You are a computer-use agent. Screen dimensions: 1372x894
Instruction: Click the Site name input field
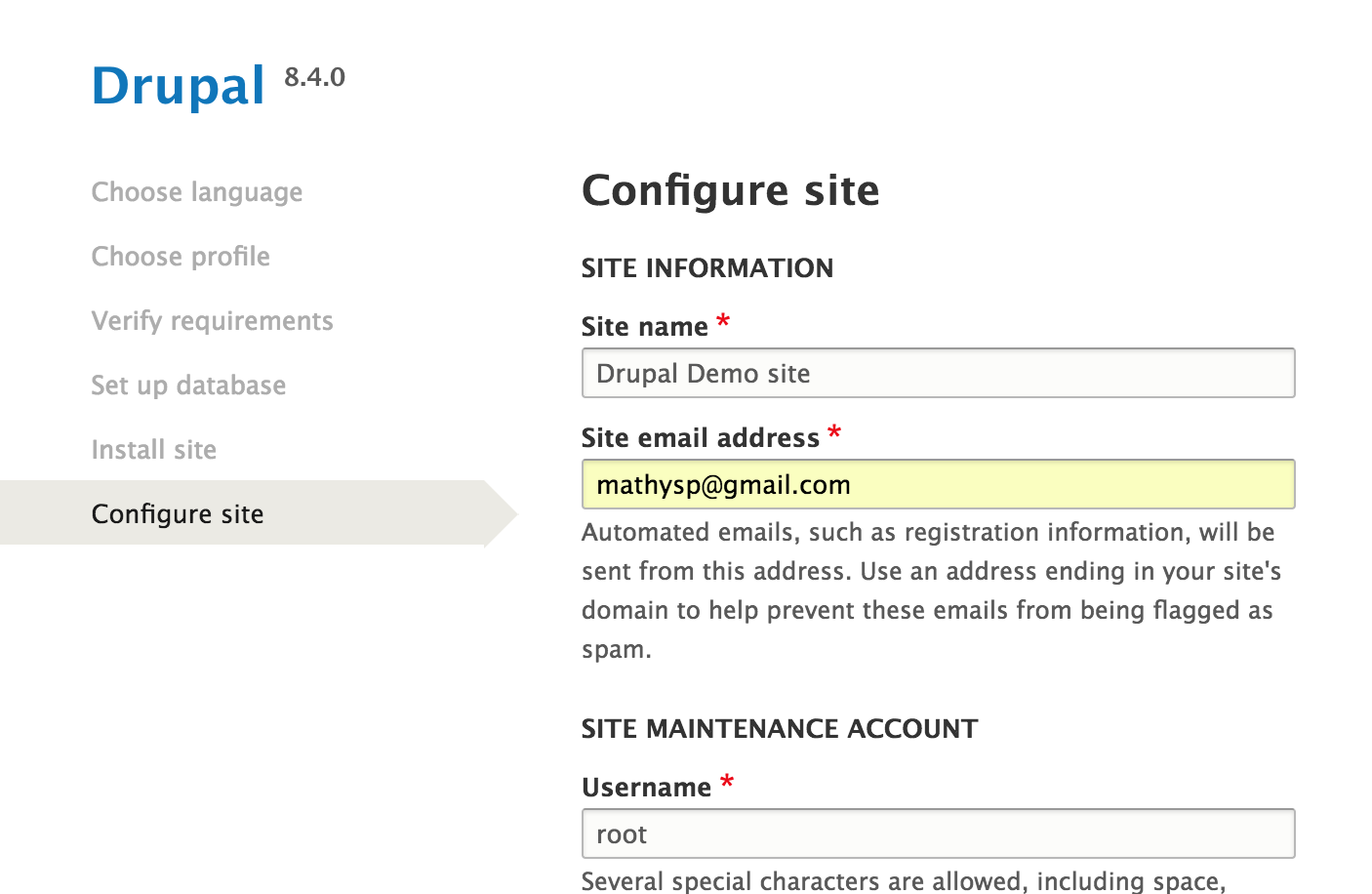[x=938, y=373]
